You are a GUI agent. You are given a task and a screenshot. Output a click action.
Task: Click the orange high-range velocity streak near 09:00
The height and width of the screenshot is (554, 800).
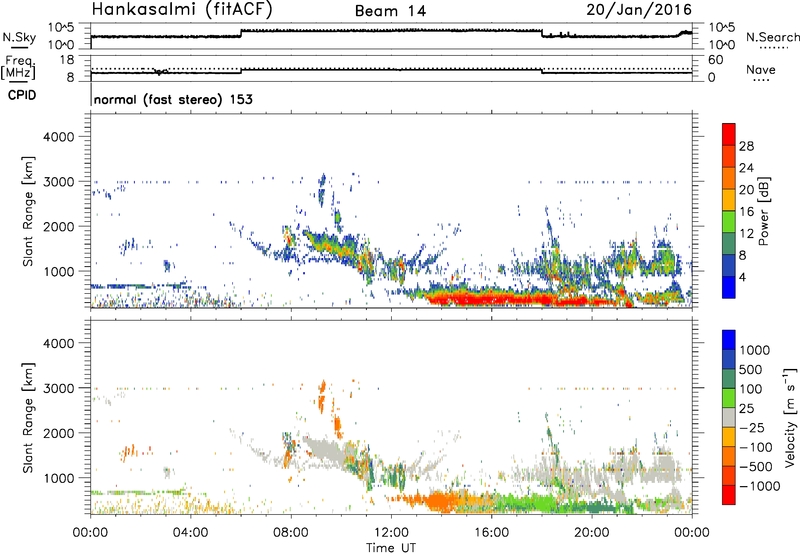pyautogui.click(x=321, y=396)
